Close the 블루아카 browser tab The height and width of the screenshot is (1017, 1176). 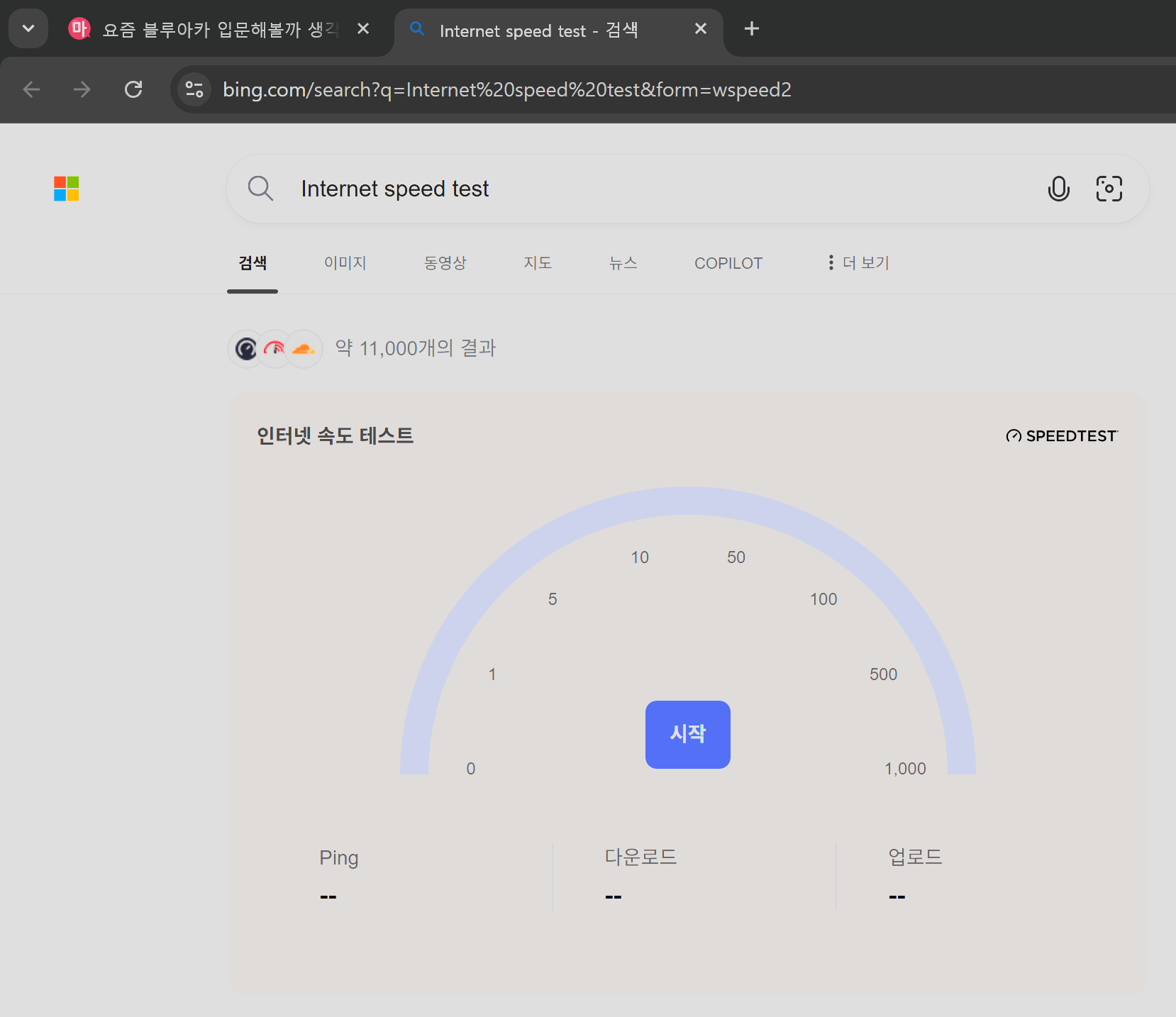point(363,29)
